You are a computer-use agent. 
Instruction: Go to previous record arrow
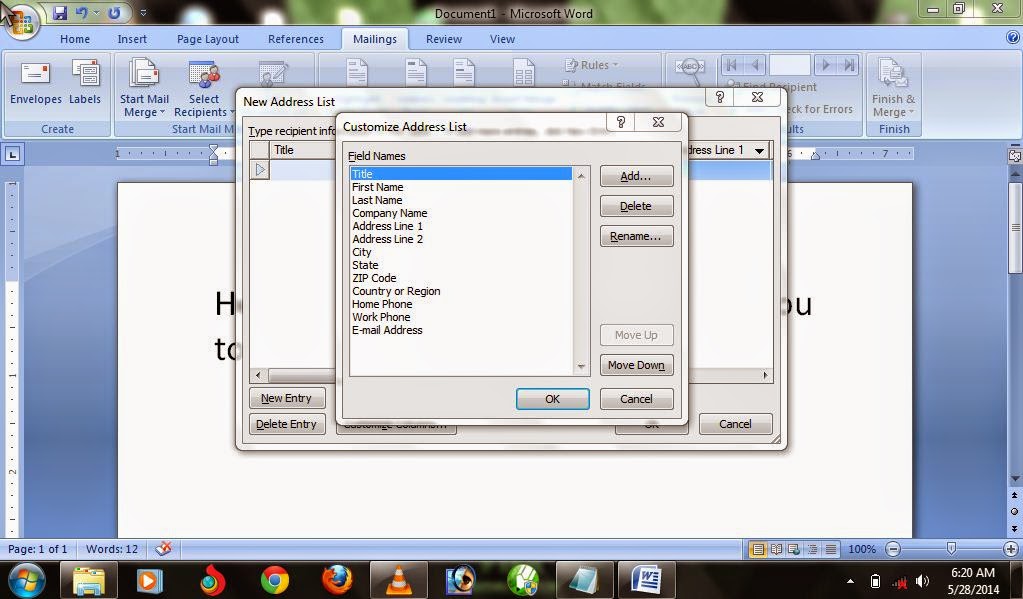click(755, 65)
